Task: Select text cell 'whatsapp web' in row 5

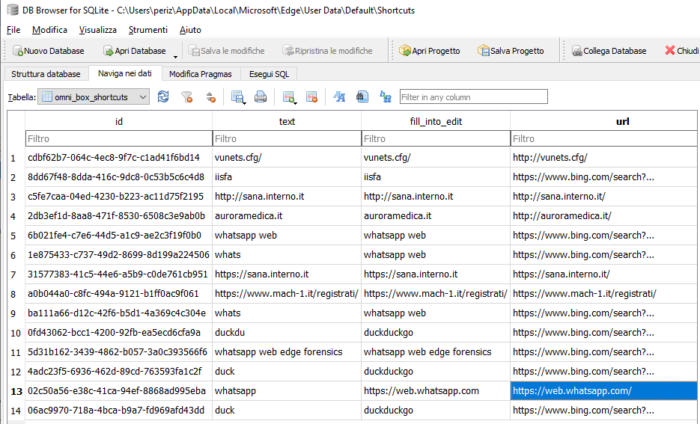Action: (287, 235)
